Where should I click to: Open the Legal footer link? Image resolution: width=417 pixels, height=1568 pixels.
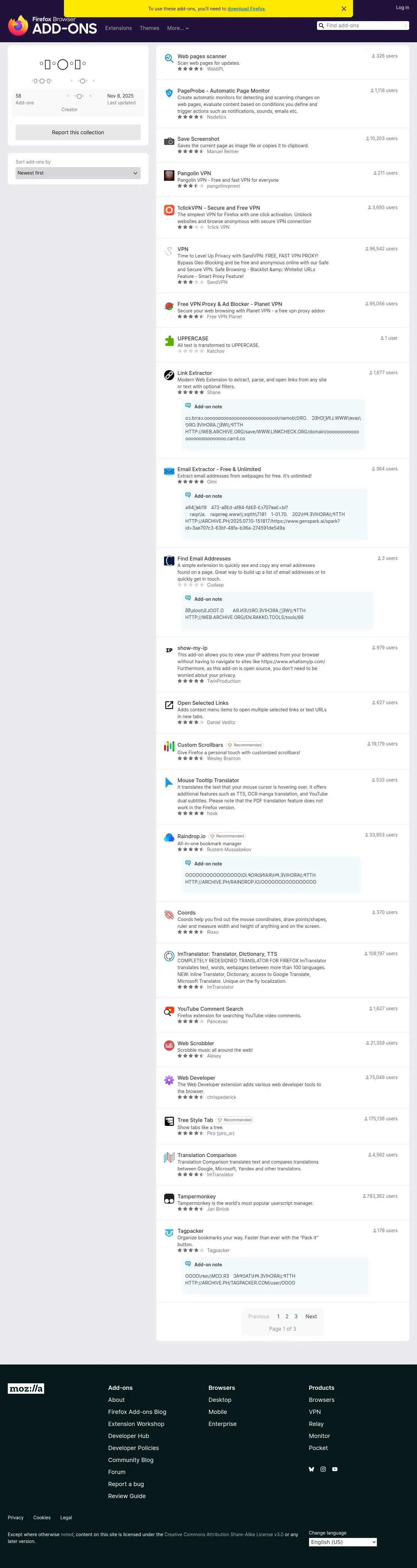point(66,1518)
